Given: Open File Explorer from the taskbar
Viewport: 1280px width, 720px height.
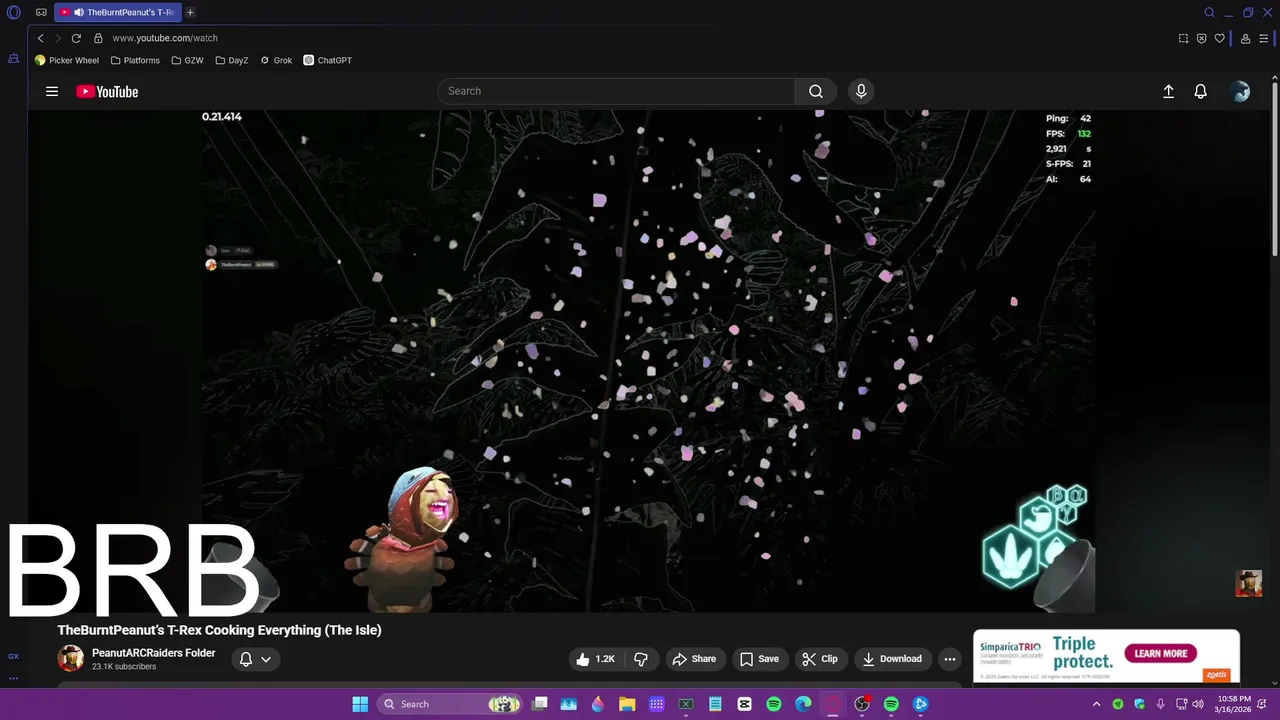Looking at the screenshot, I should point(627,704).
